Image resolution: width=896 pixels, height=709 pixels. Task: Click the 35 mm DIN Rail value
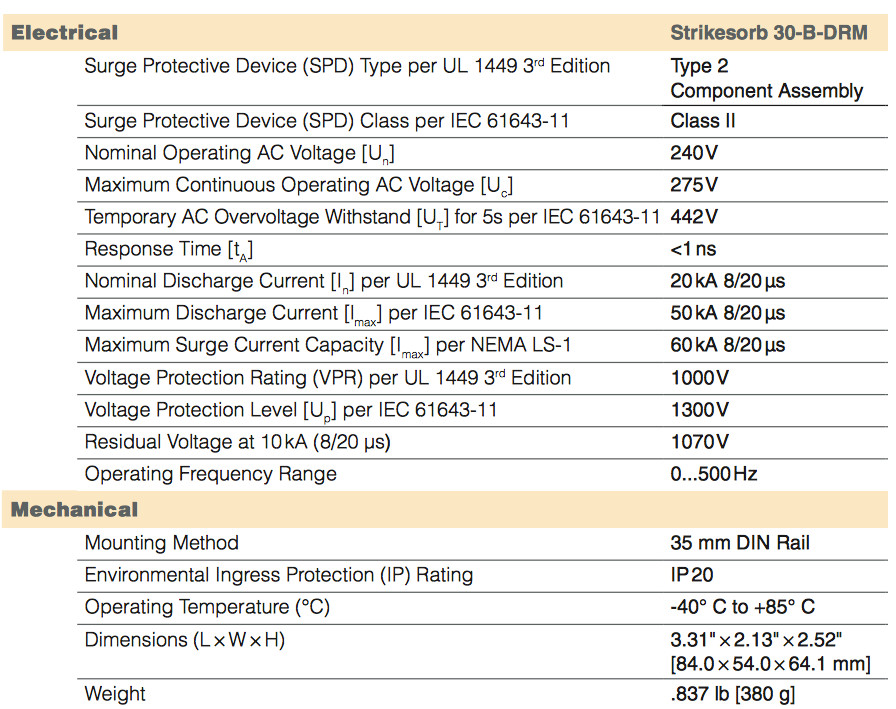coord(740,544)
